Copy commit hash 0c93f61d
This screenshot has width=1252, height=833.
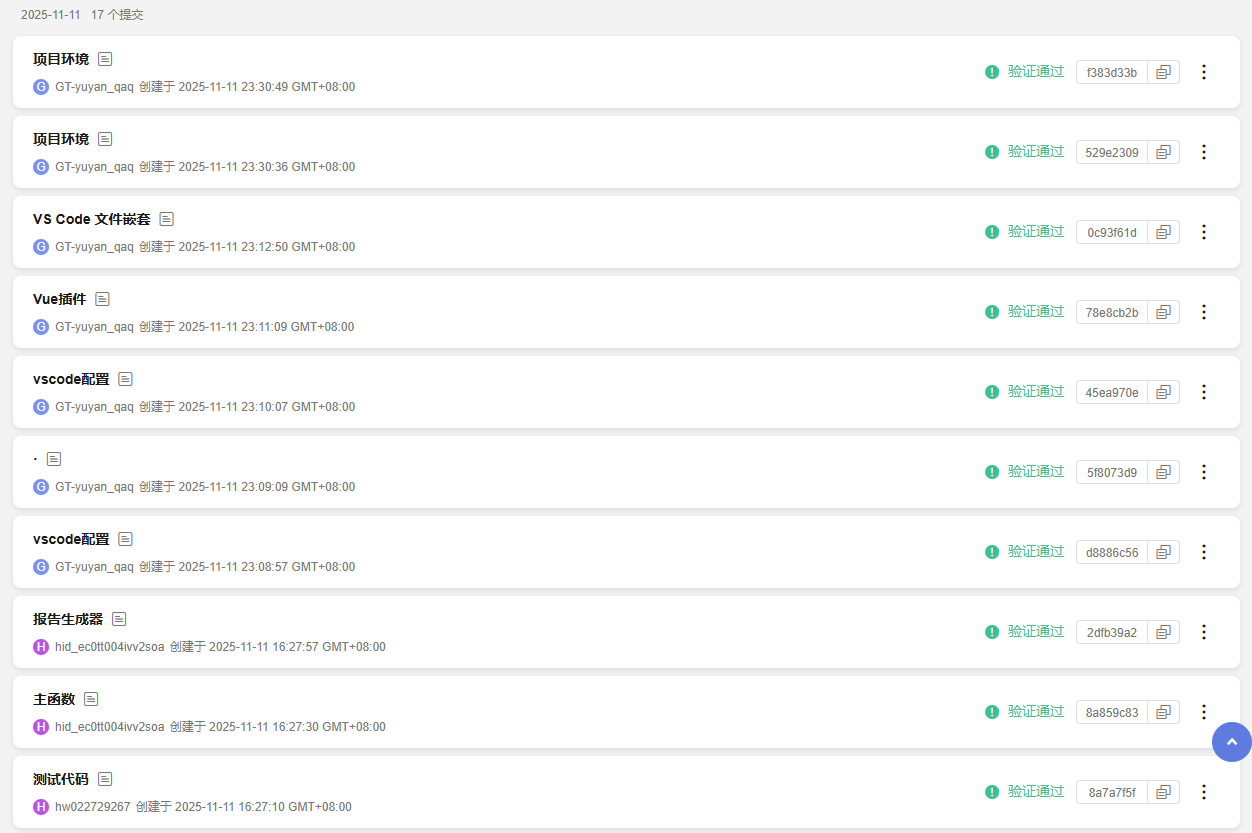coord(1163,232)
